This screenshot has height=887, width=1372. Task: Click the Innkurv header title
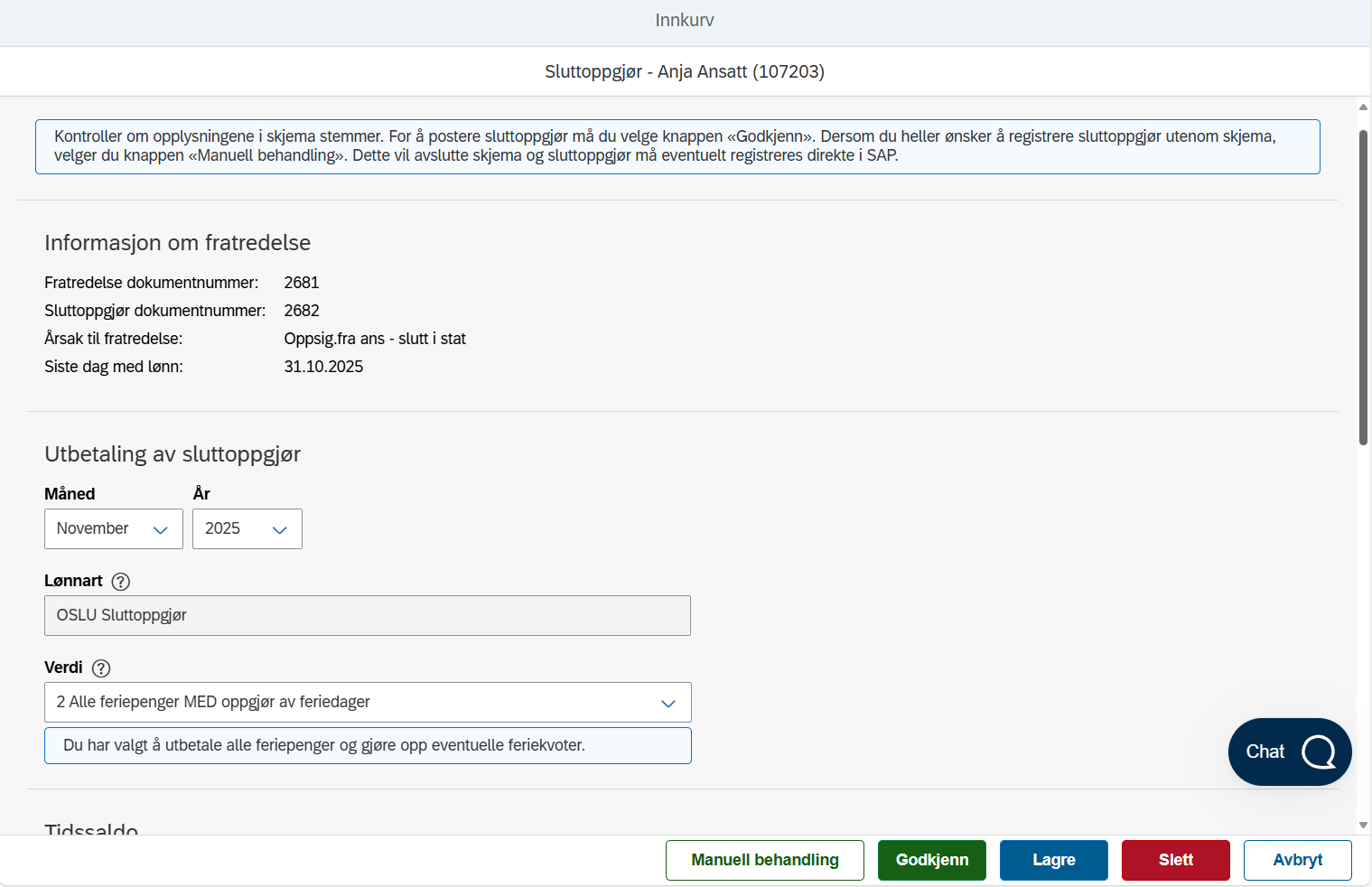coord(685,21)
